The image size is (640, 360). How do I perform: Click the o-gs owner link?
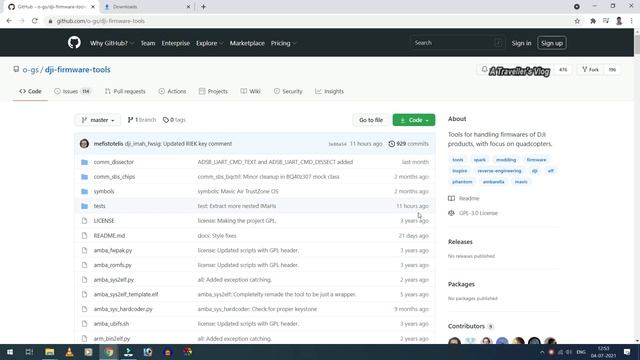pyautogui.click(x=30, y=70)
